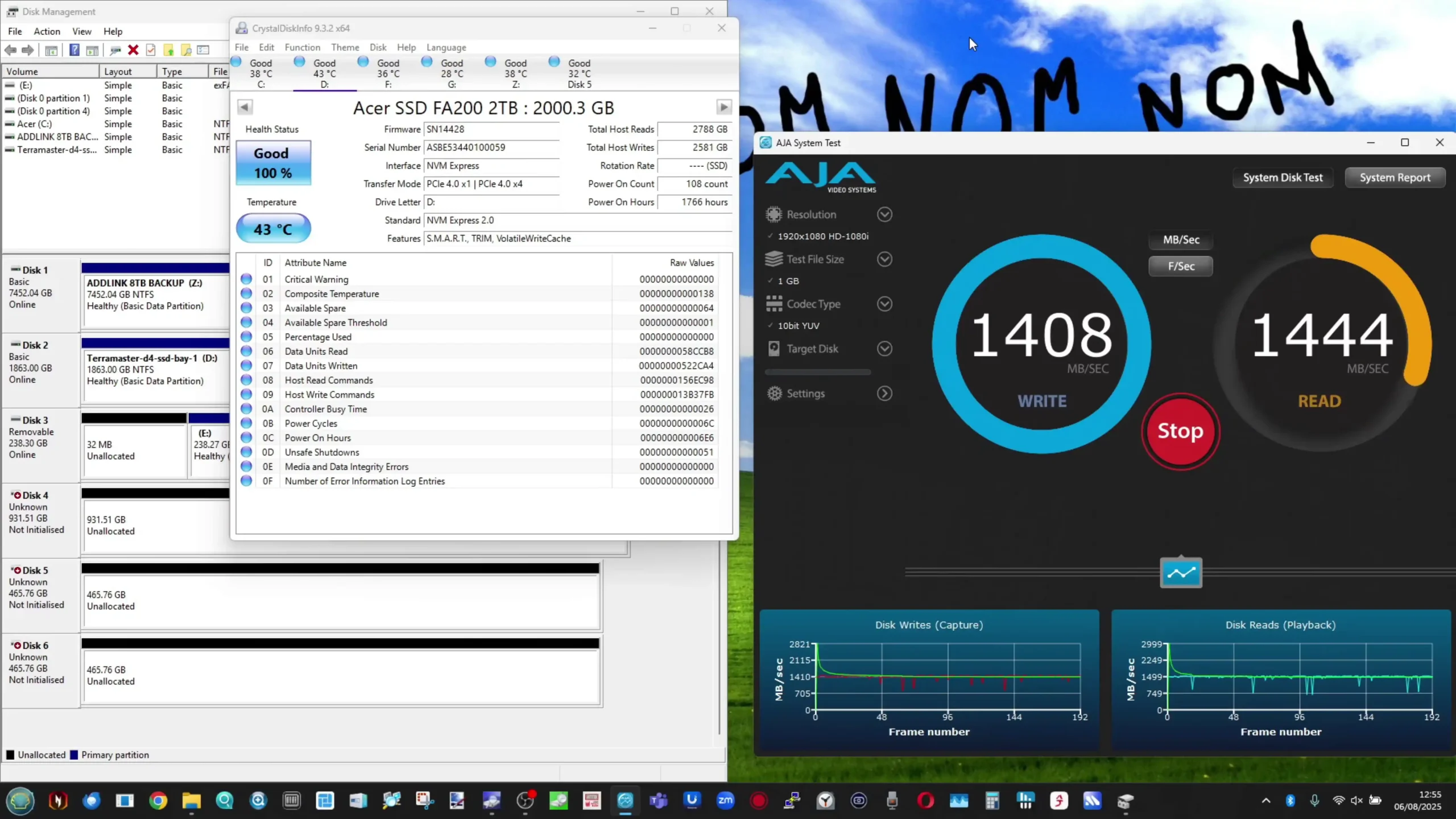Select Disk 5 tab in CrystalDiskInfo
The image size is (1456, 819).
580,73
